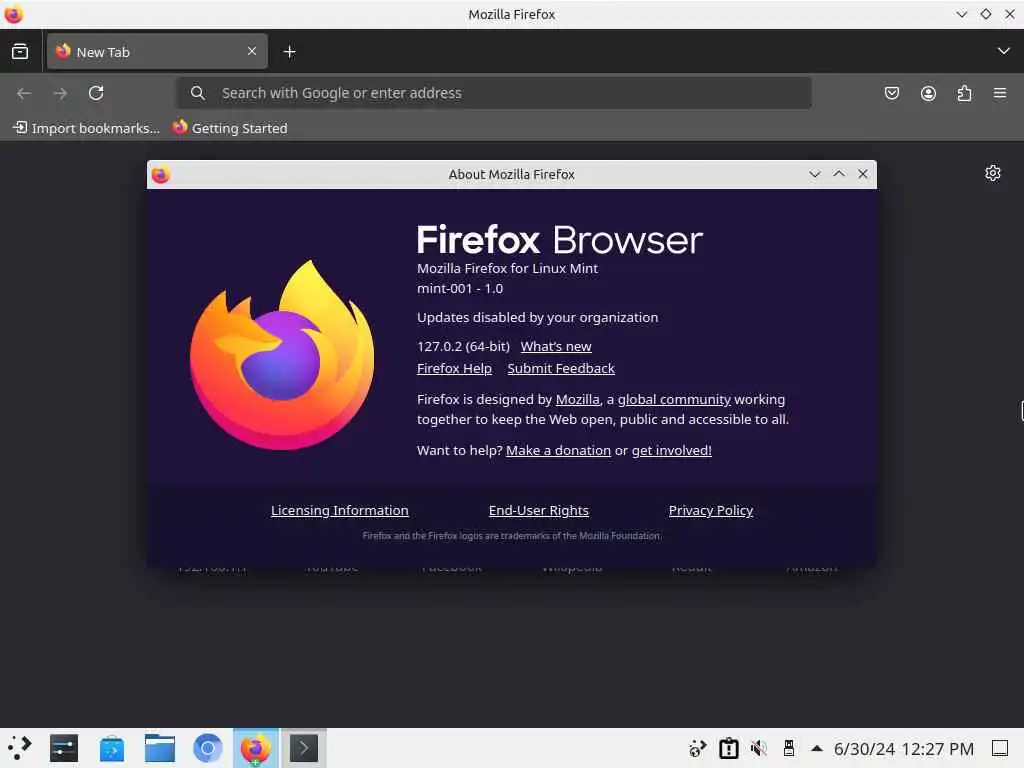Select the 127.0.2 (64-bit) version text

[x=463, y=346]
